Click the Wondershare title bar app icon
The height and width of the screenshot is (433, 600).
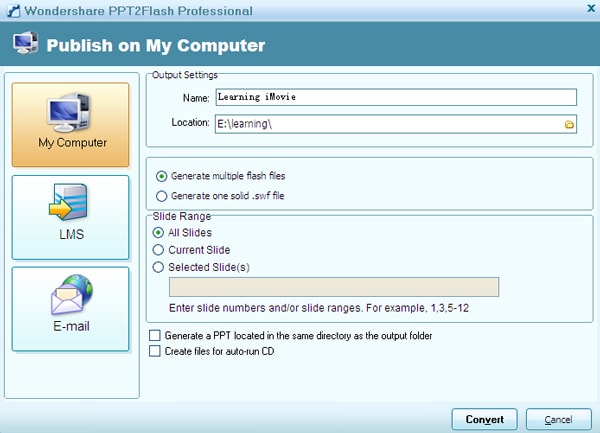14,11
